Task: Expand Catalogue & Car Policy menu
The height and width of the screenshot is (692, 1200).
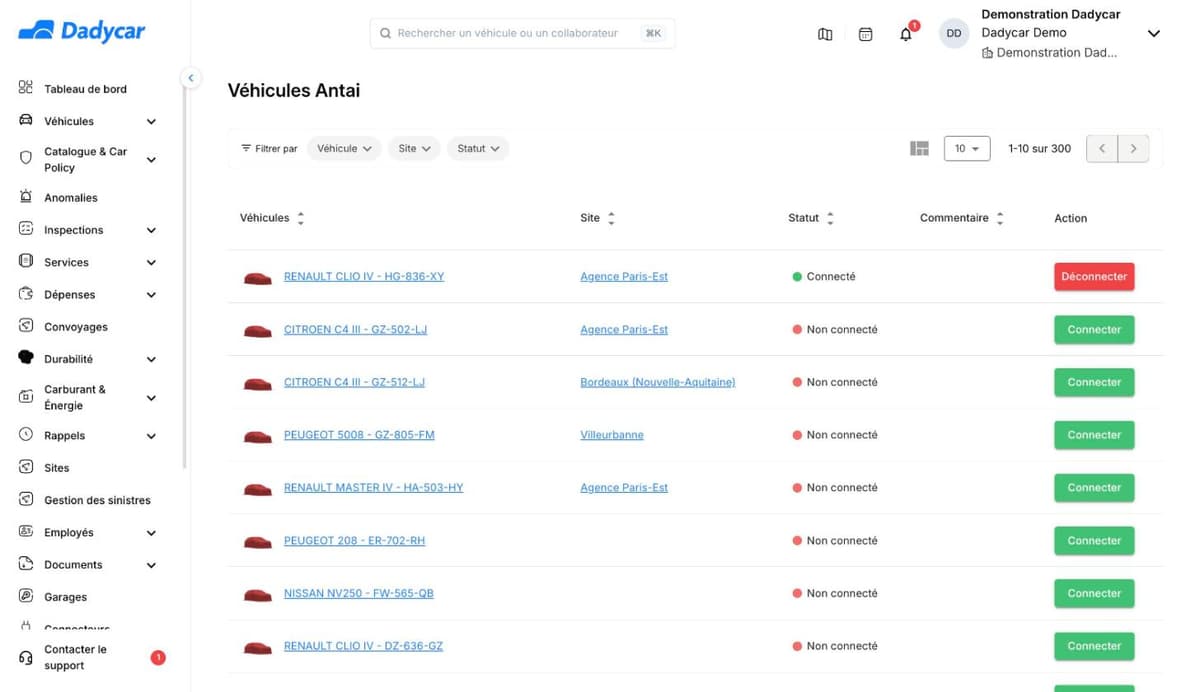Action: tap(151, 160)
